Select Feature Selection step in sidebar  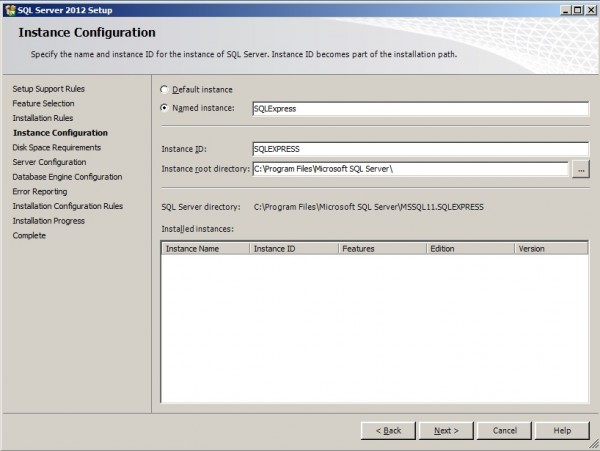43,103
